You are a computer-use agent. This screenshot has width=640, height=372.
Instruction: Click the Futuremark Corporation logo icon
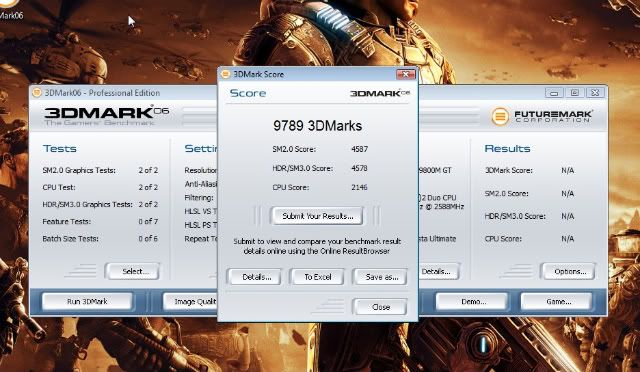tap(500, 116)
